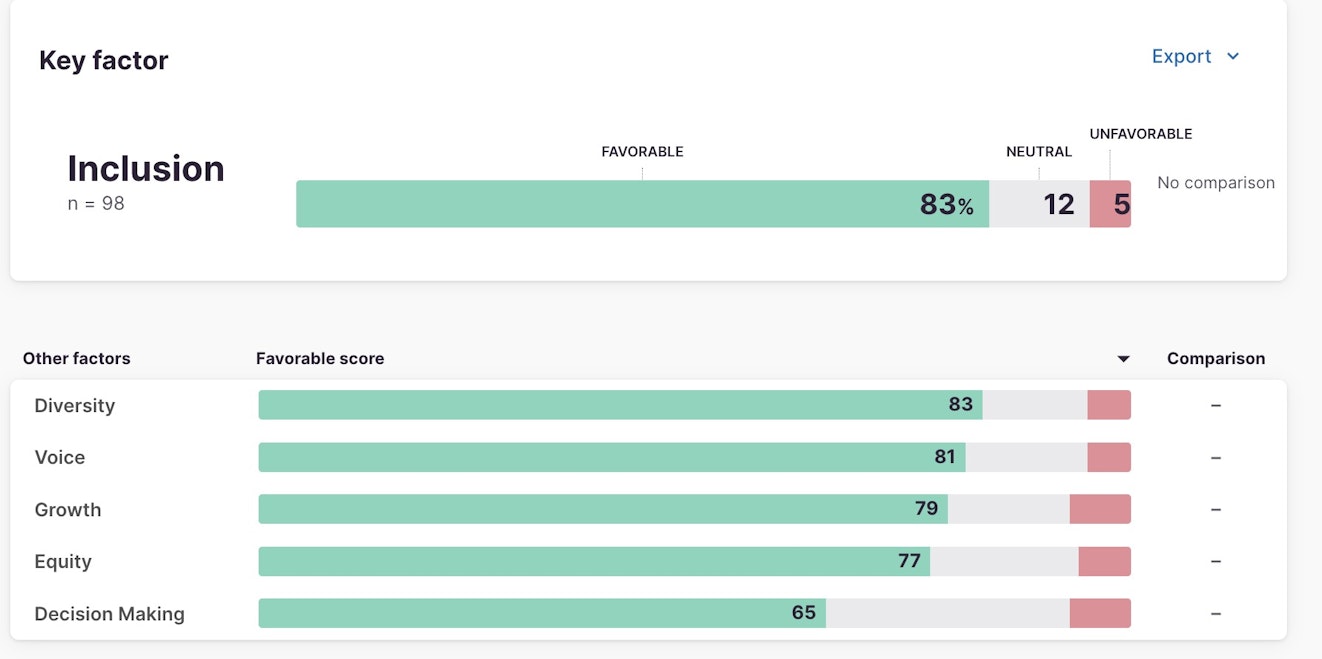Screen dimensions: 1322x659
Task: Click the Favorable score sort arrow
Action: (x=1123, y=359)
